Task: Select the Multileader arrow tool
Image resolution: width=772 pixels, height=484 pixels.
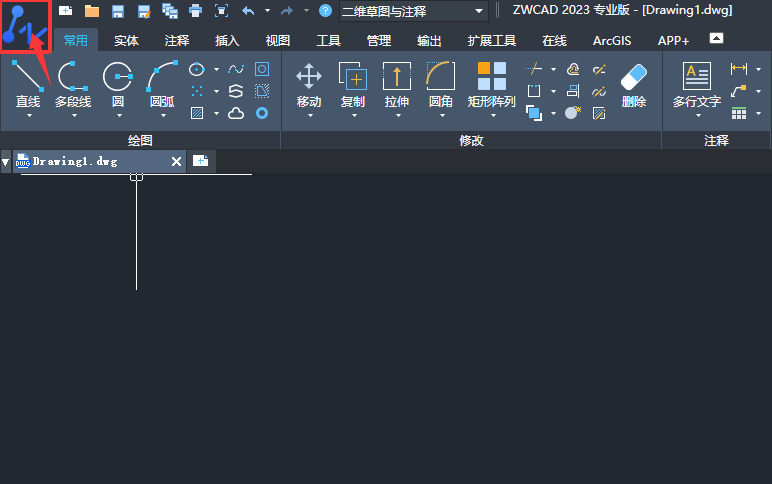Action: coord(739,91)
